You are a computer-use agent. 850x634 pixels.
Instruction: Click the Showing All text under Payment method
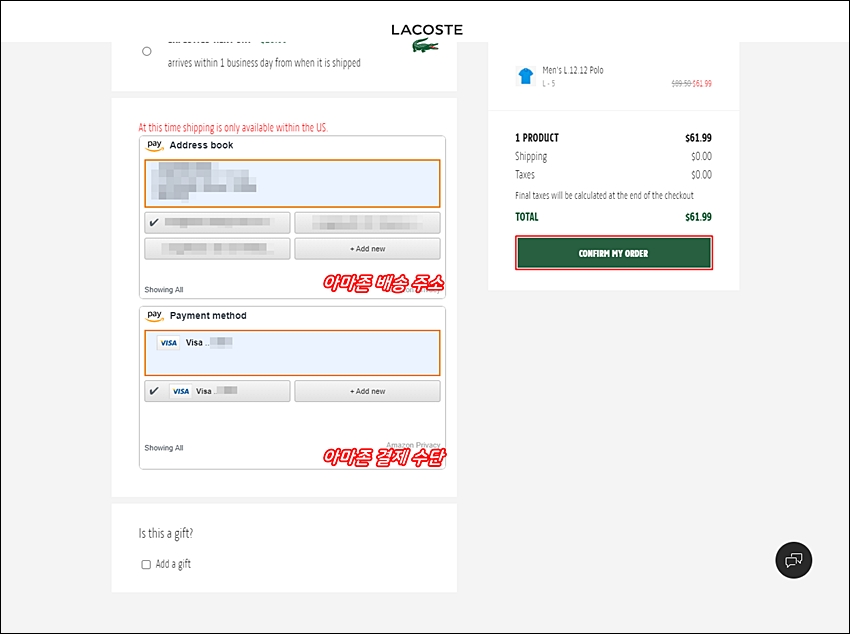tap(164, 448)
